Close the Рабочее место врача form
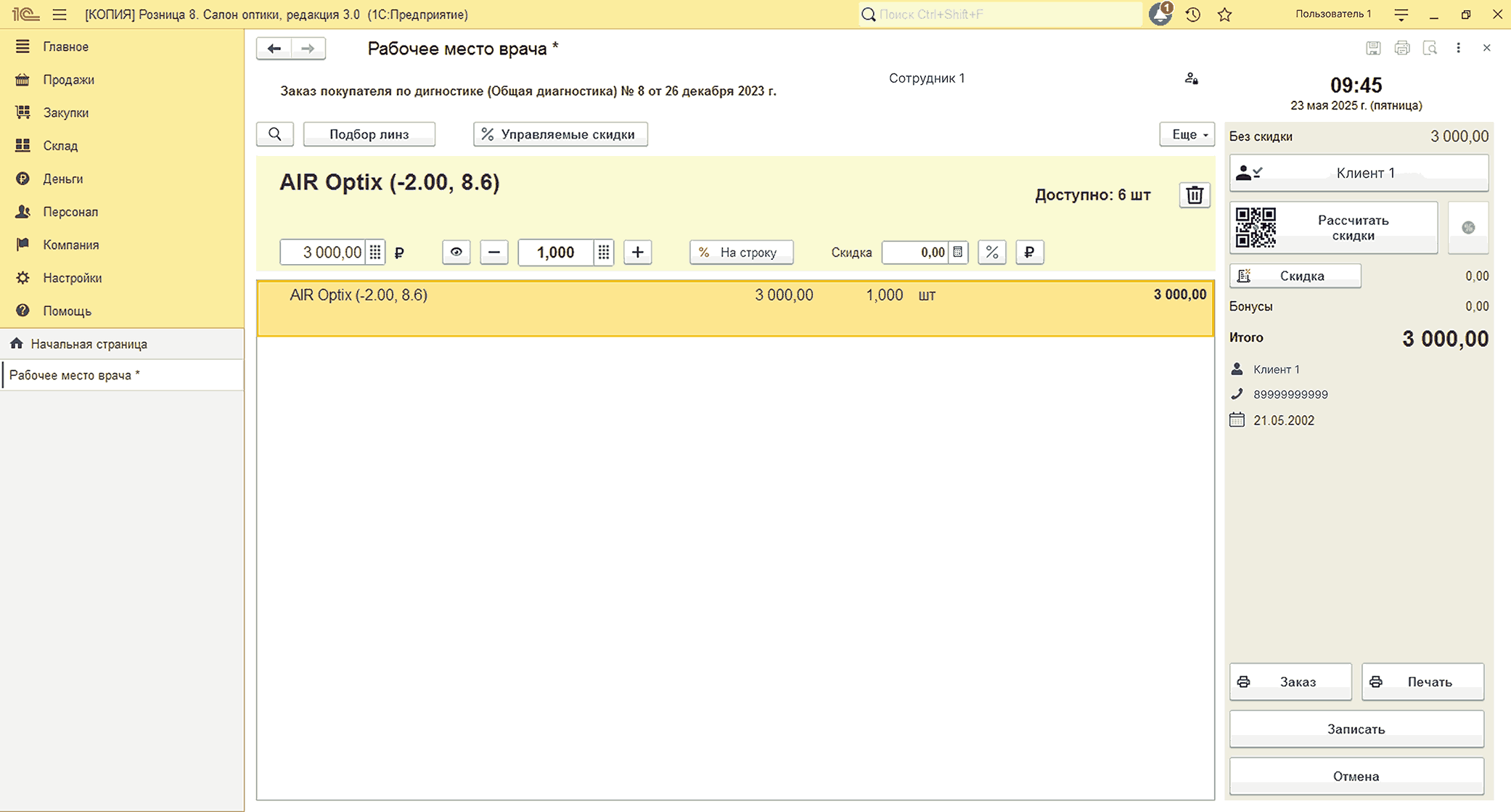 [x=1487, y=48]
